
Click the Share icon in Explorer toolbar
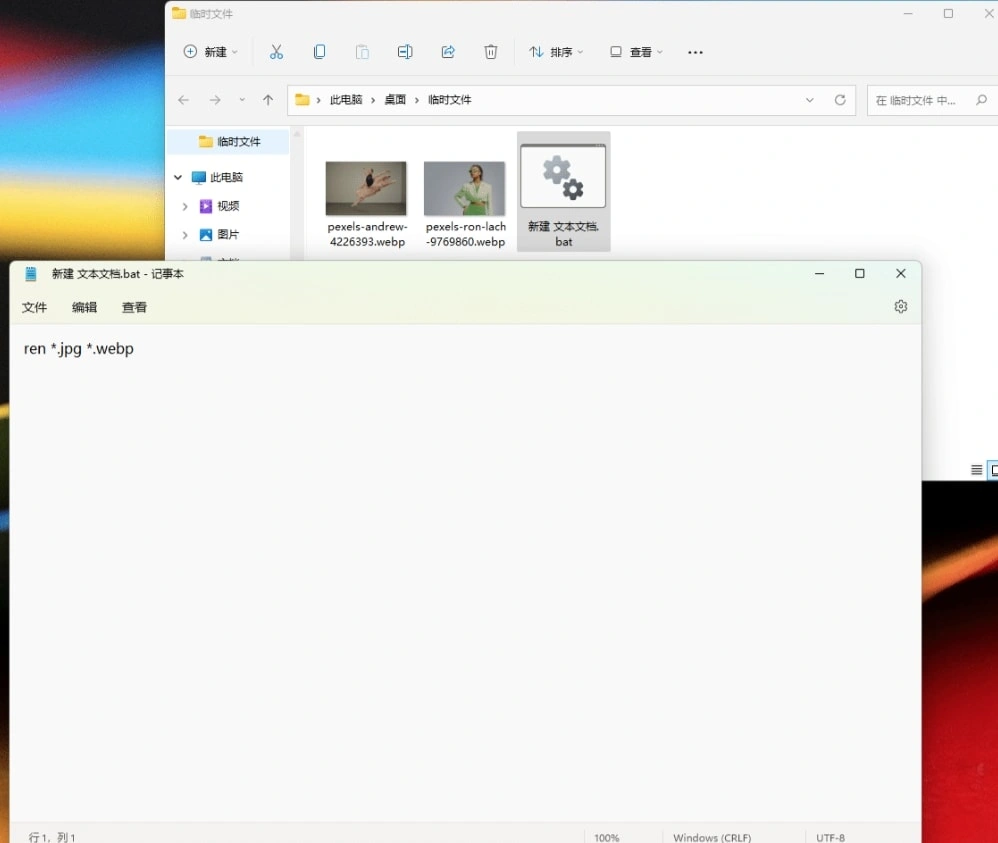448,52
